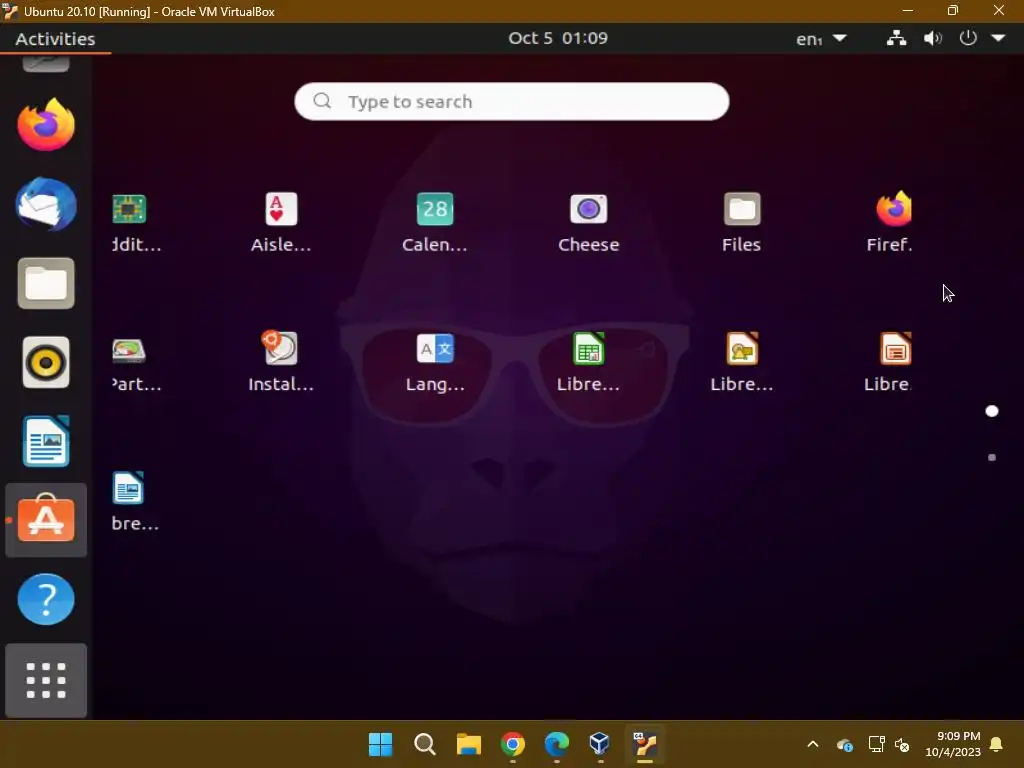Open VirtualBox Manager from the taskbar
The image size is (1024, 768).
(600, 744)
